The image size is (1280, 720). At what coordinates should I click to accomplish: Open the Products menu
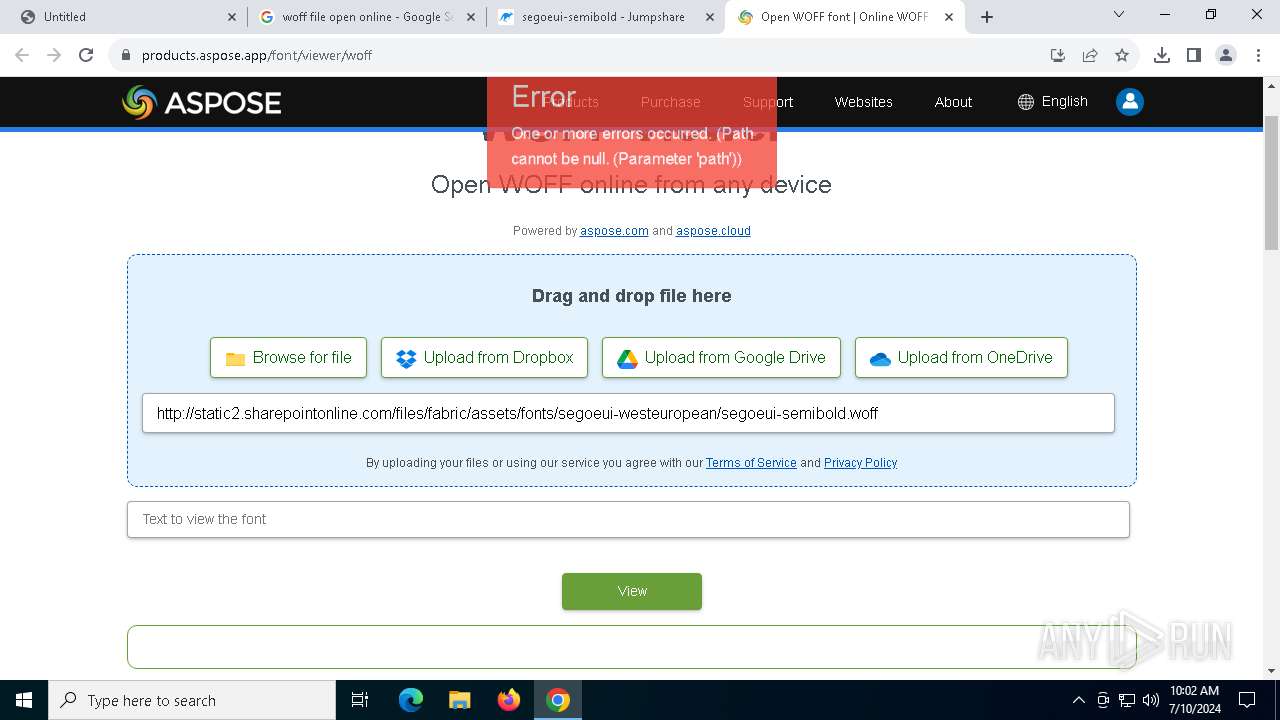point(570,102)
